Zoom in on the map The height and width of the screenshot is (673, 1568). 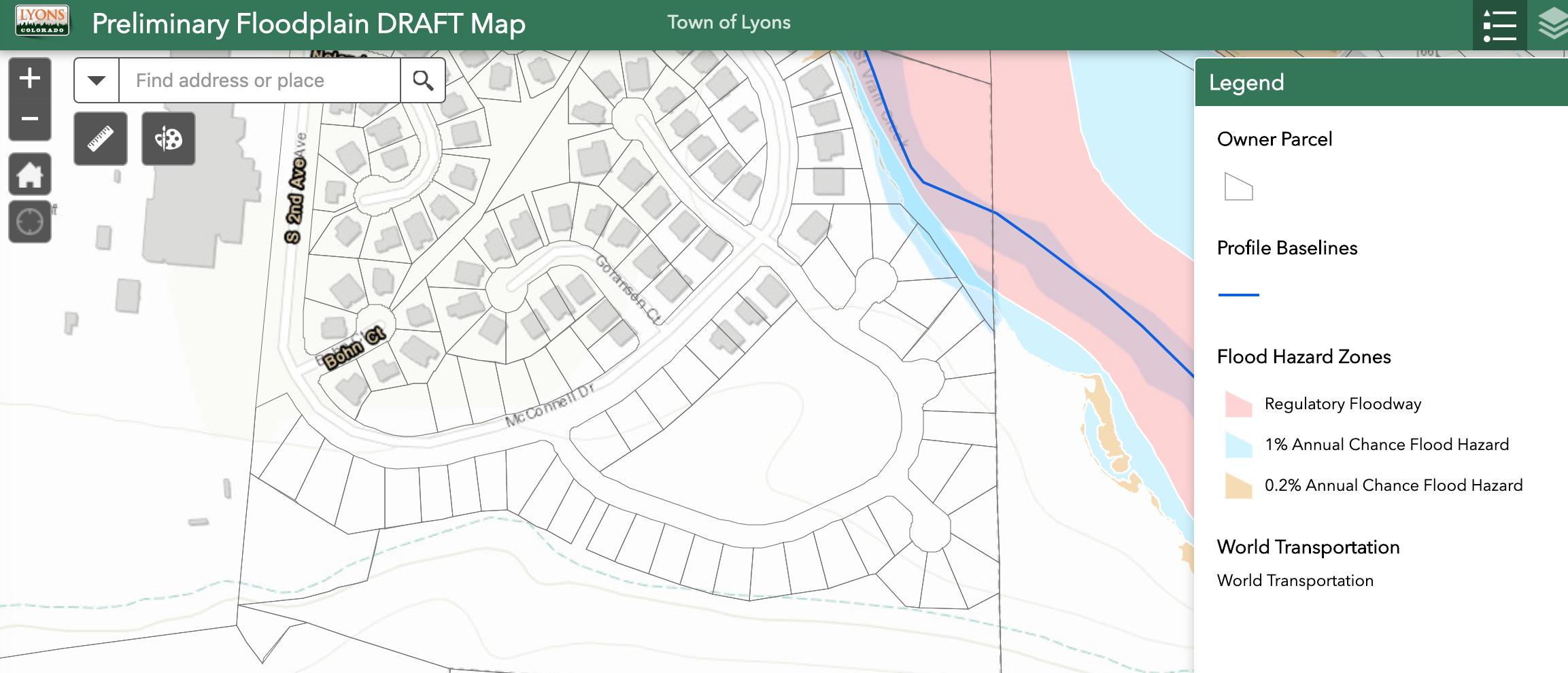[x=29, y=78]
